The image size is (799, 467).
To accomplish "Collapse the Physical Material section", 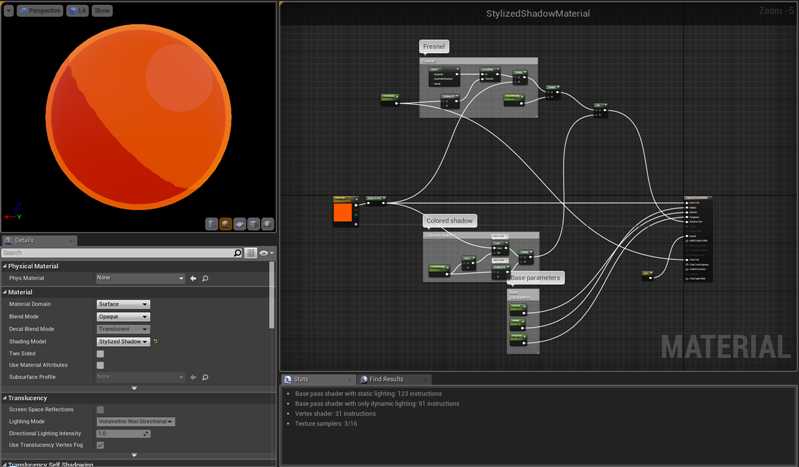I will tap(5, 266).
